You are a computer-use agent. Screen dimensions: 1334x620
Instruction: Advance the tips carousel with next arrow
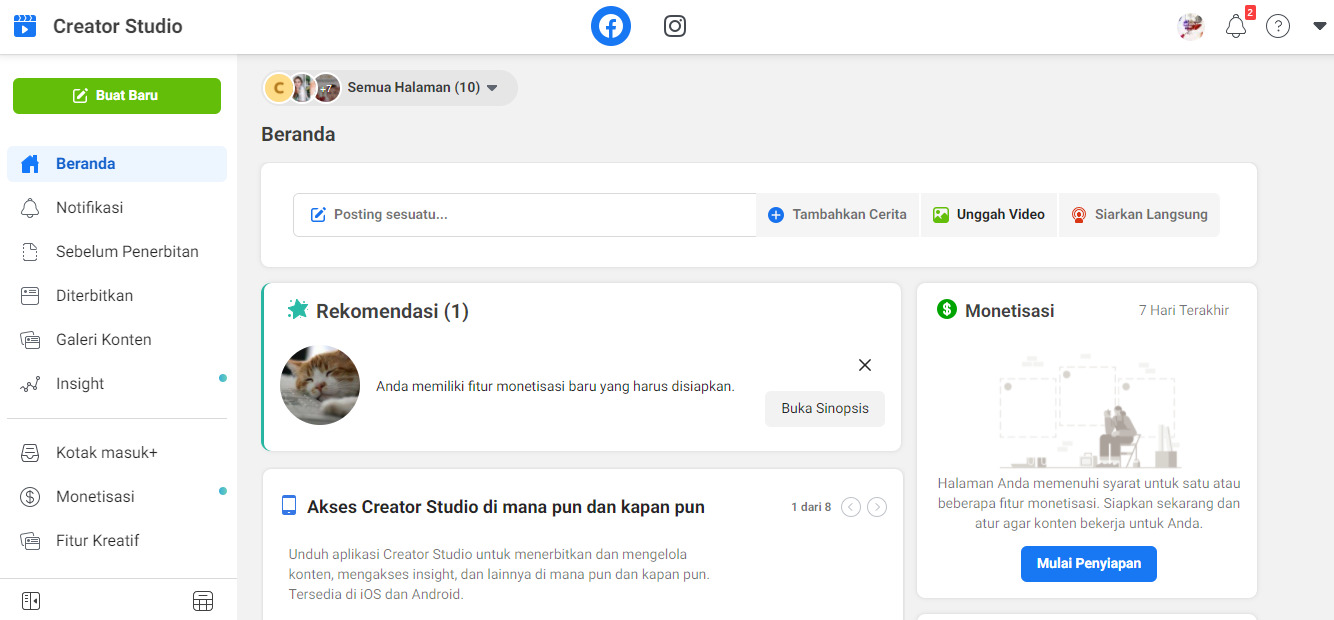point(877,507)
